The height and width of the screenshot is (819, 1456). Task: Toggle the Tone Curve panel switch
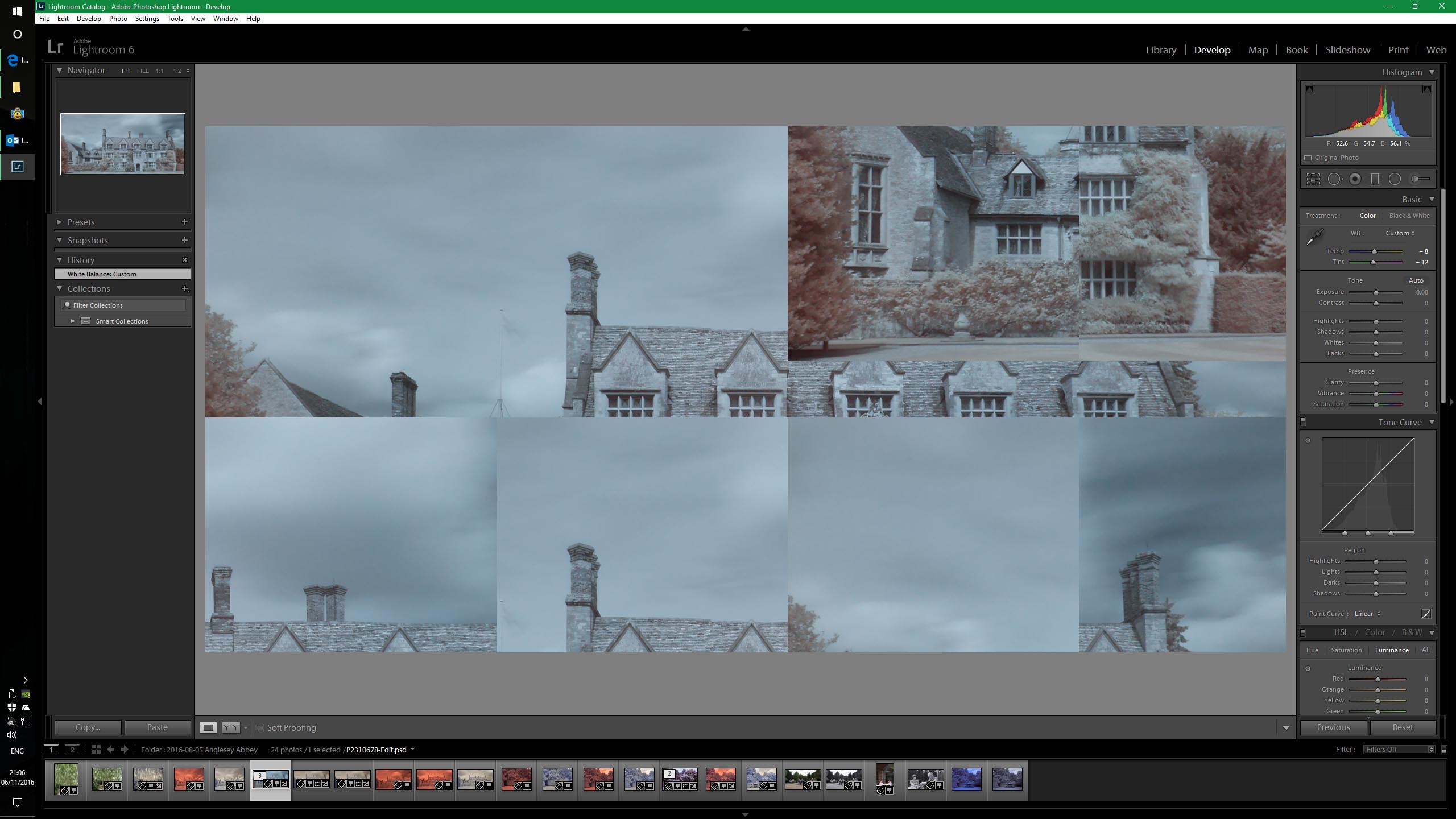1303,422
